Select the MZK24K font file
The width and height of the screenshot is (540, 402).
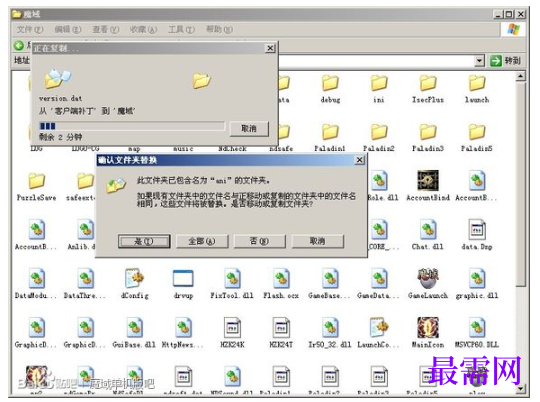click(x=232, y=327)
